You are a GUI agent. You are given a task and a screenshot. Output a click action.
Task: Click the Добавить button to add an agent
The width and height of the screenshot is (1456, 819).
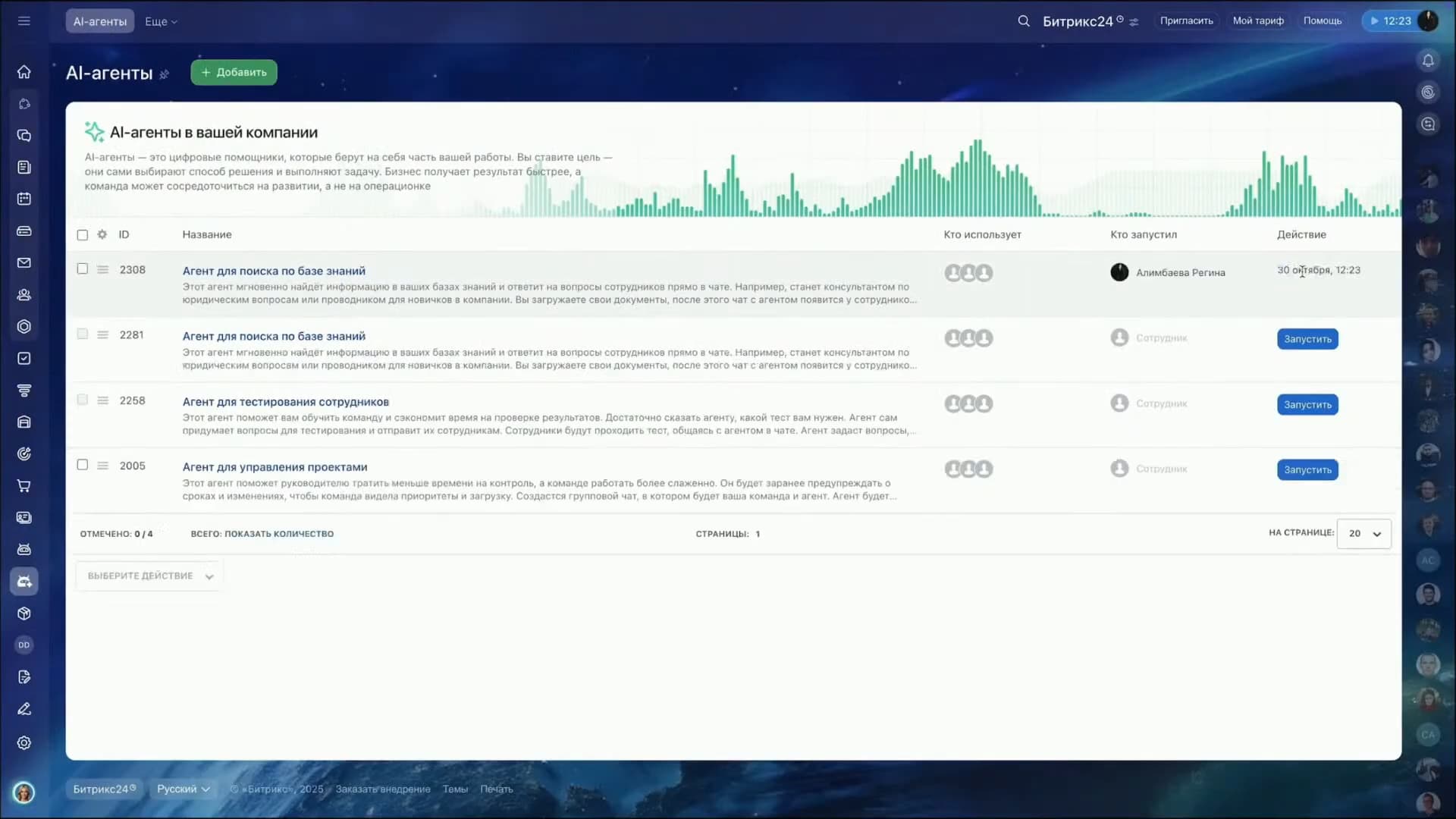pyautogui.click(x=233, y=72)
